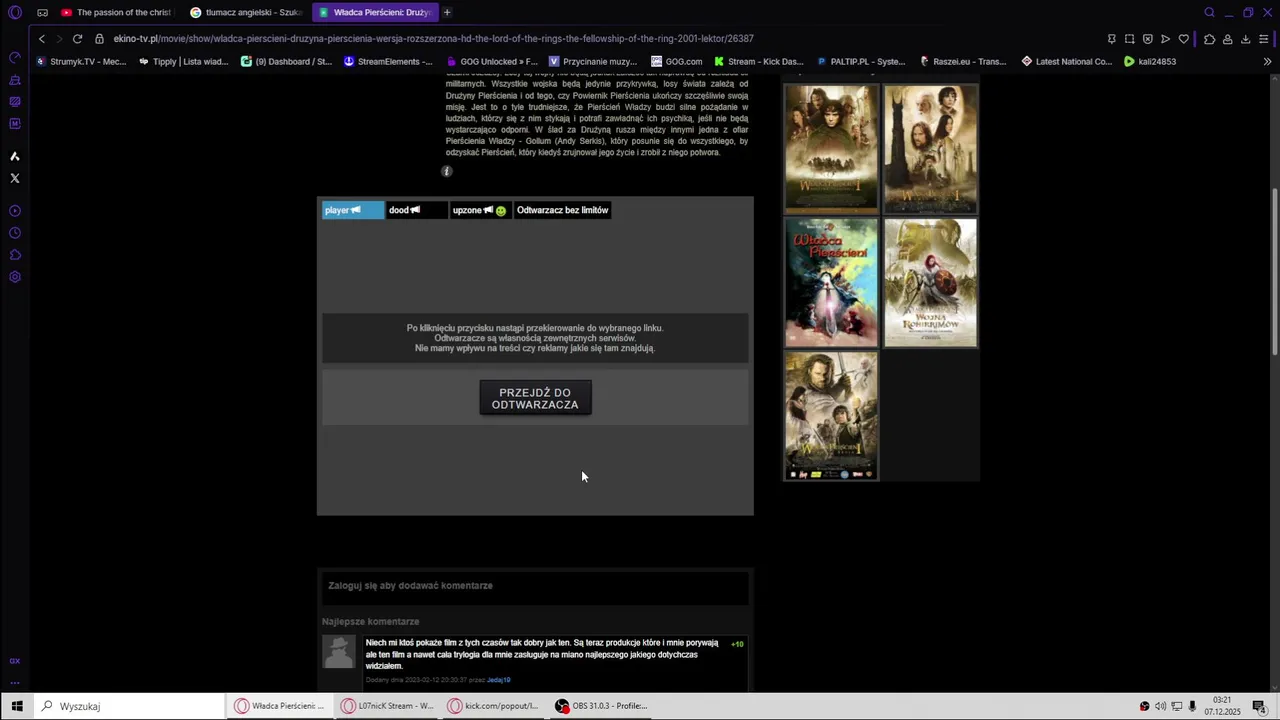Select the 'player' source tab
Viewport: 1280px width, 720px height.
pos(353,210)
